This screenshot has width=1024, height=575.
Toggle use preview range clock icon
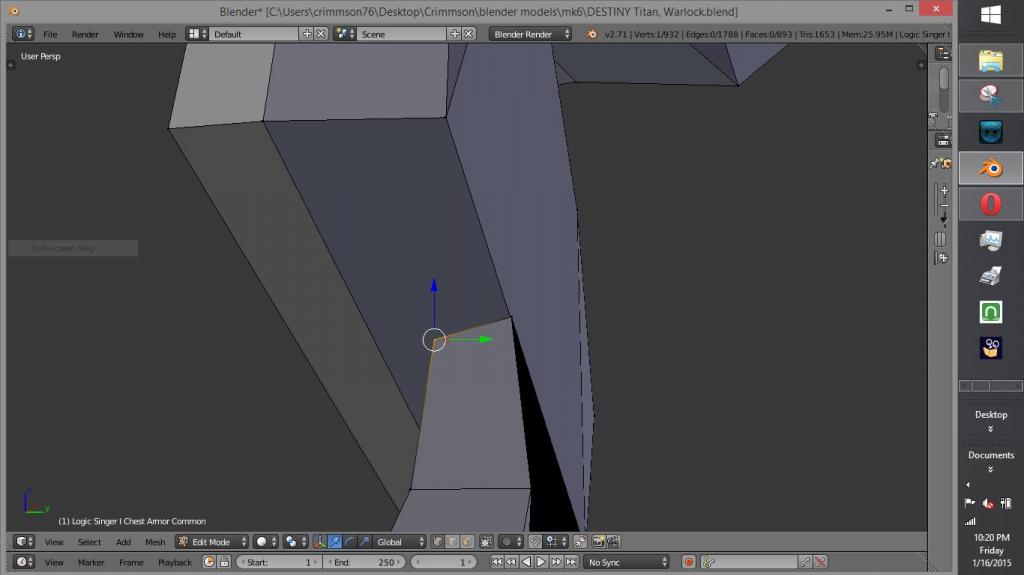[x=209, y=562]
